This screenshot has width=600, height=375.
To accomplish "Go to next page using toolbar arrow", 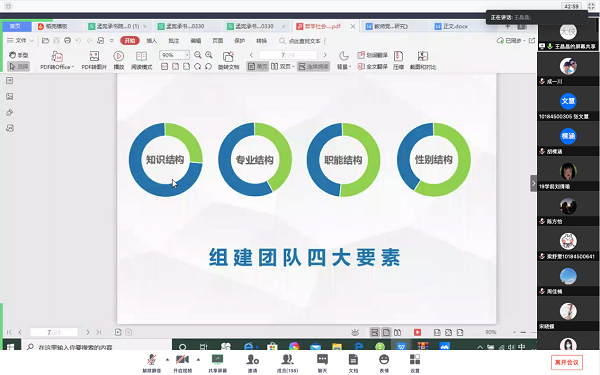I will 325,55.
